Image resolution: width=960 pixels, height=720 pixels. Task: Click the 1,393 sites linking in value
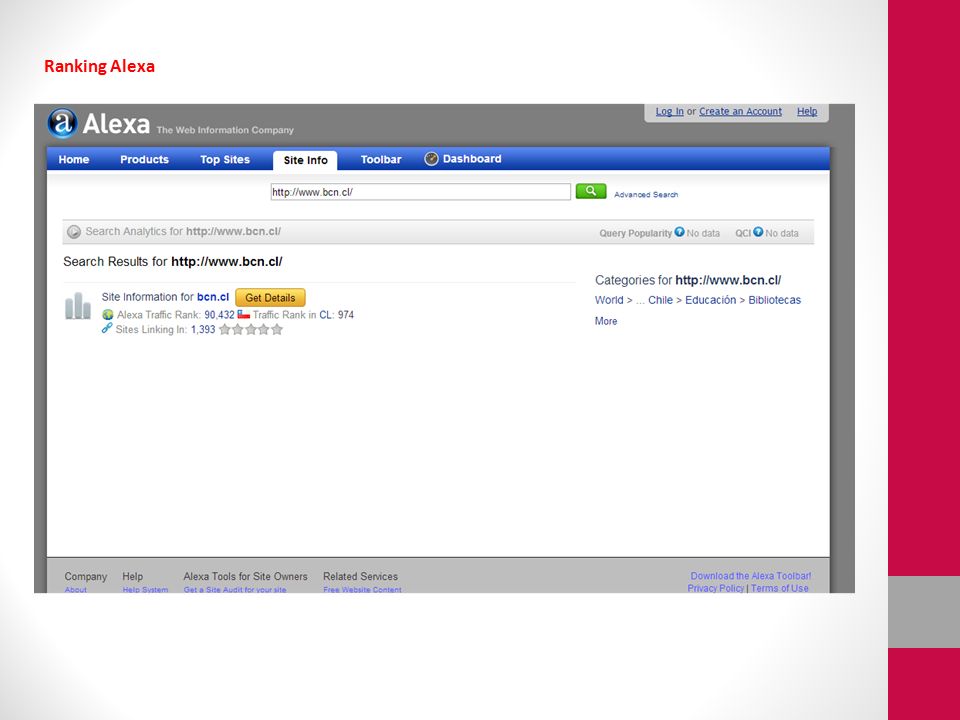[x=203, y=329]
